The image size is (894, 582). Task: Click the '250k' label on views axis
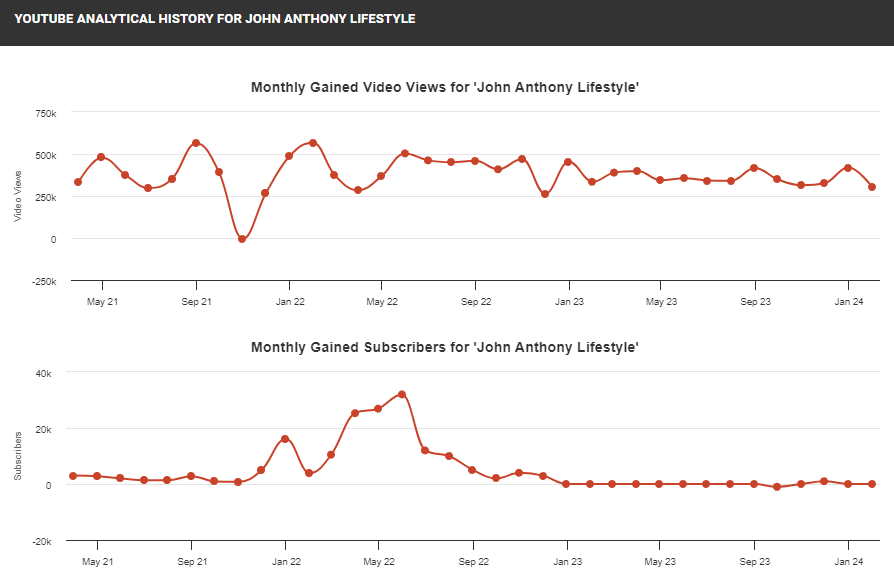point(46,198)
